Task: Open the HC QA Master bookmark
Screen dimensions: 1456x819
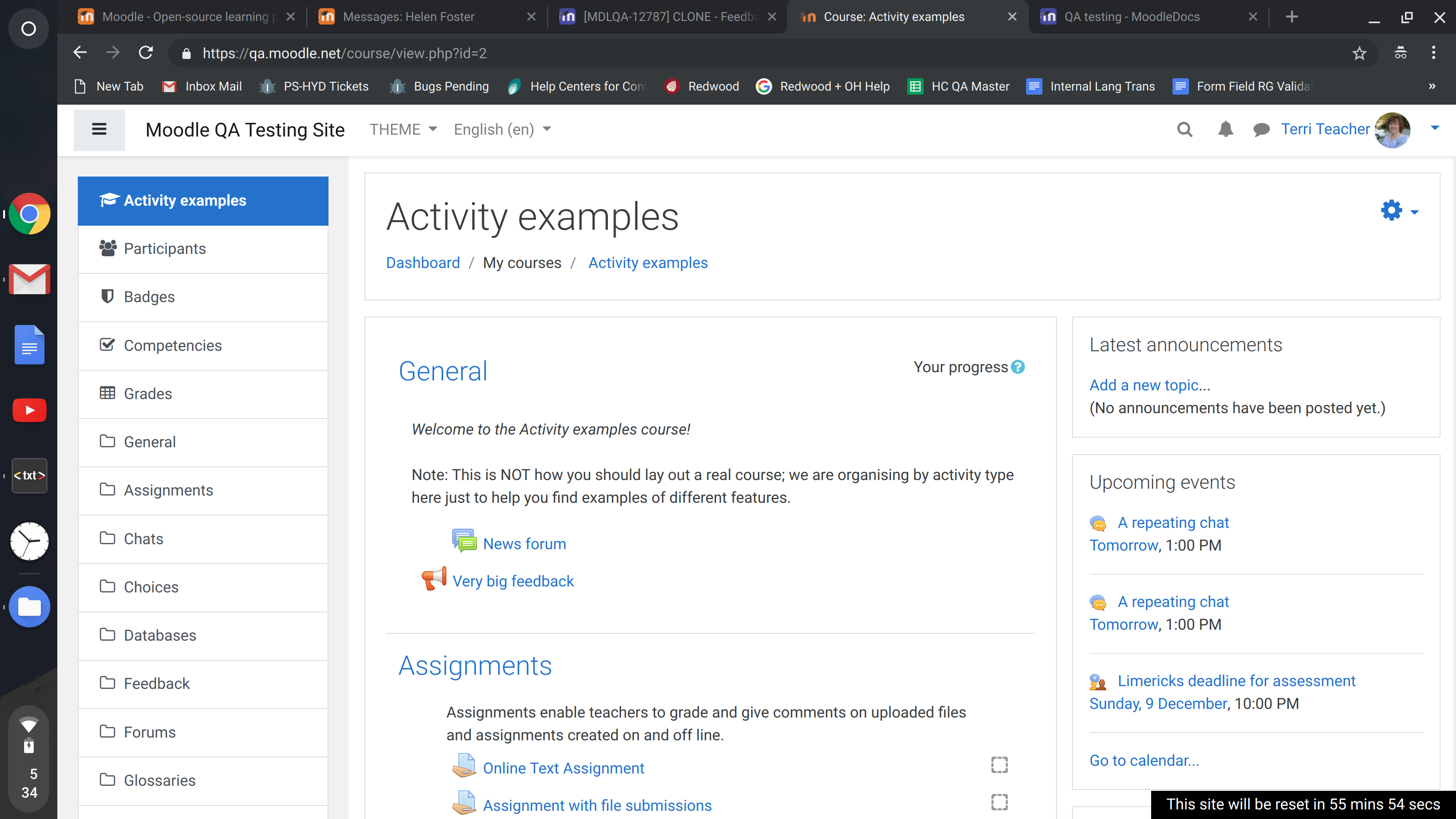Action: point(959,86)
